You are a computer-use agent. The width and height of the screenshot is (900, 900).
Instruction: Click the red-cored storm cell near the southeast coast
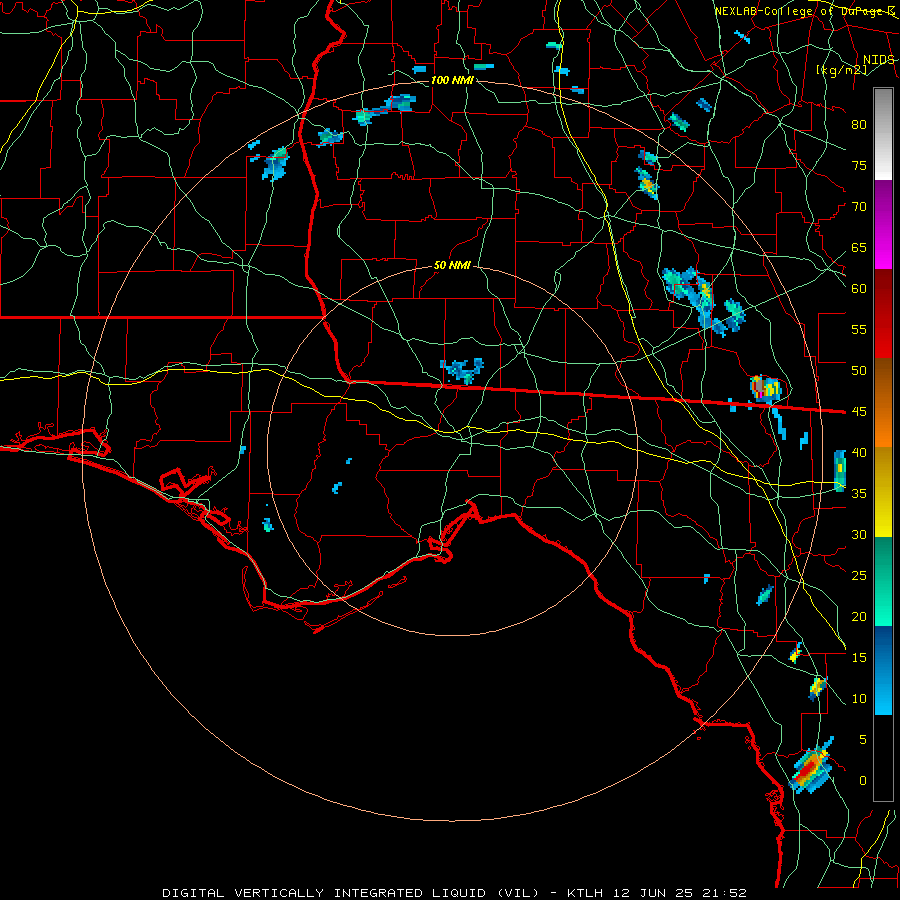[x=810, y=766]
